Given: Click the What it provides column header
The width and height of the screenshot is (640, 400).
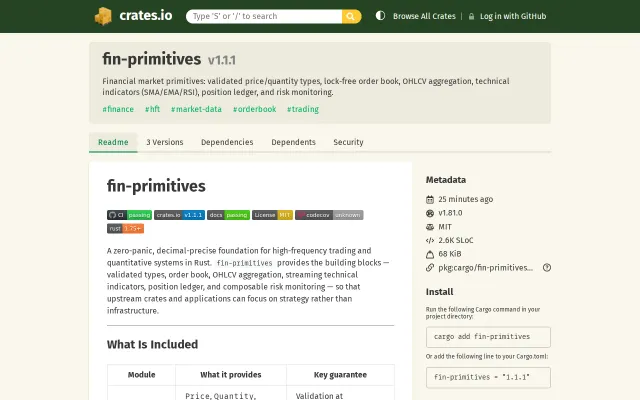Looking at the screenshot, I should pyautogui.click(x=231, y=375).
